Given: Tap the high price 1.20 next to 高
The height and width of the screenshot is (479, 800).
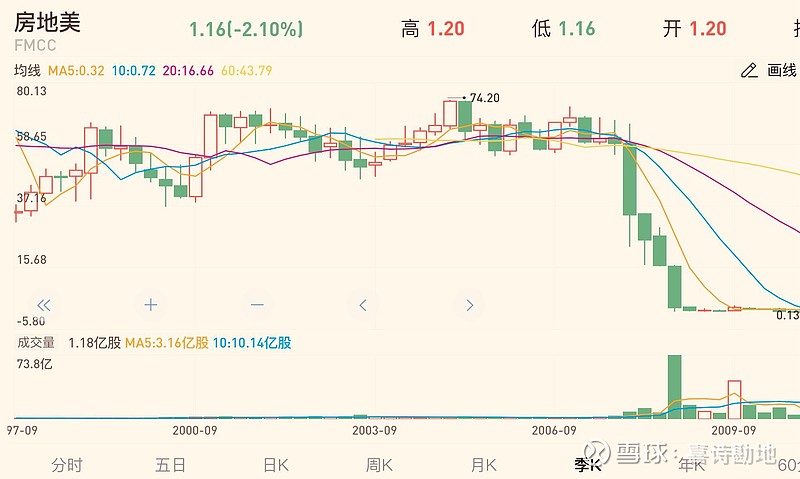Looking at the screenshot, I should [446, 29].
